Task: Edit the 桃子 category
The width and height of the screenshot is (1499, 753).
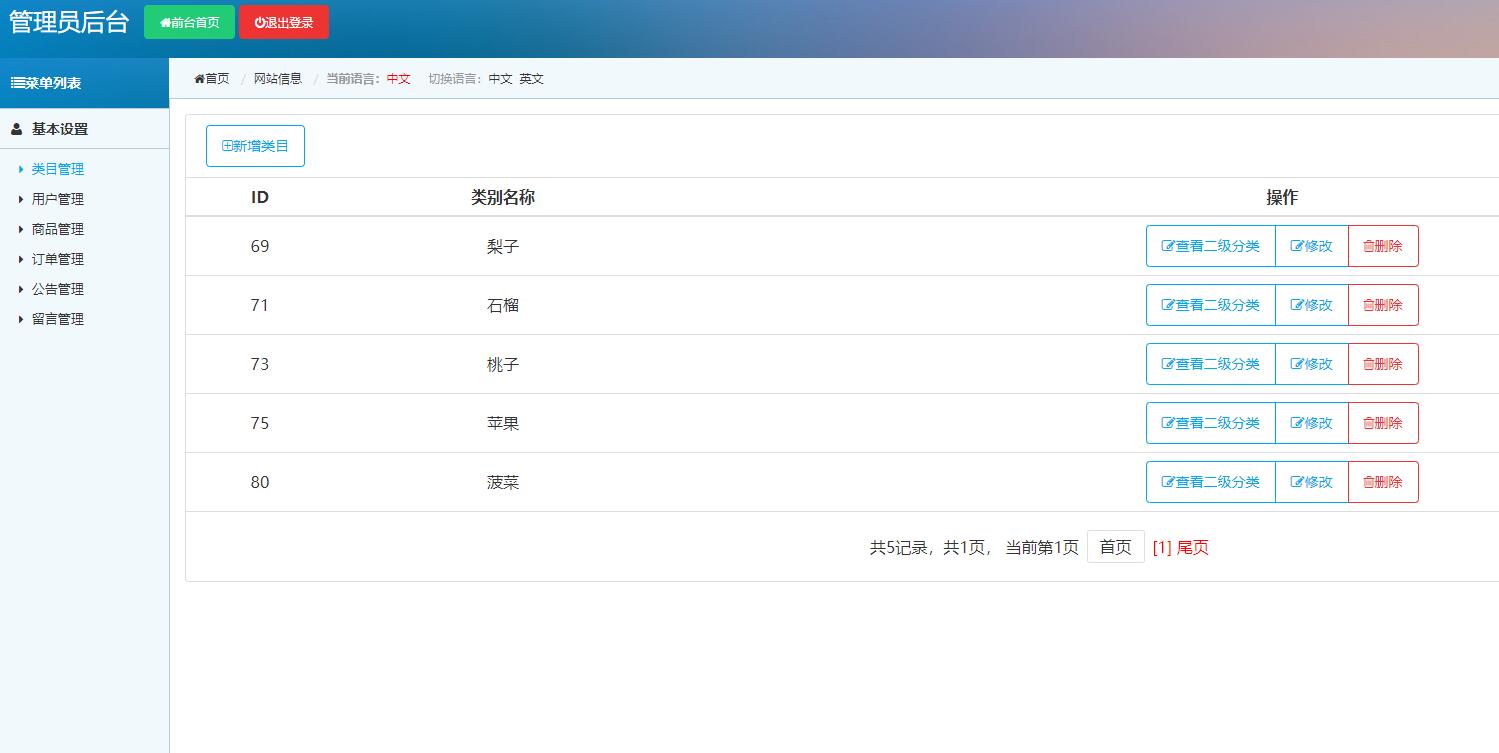Action: (1312, 364)
